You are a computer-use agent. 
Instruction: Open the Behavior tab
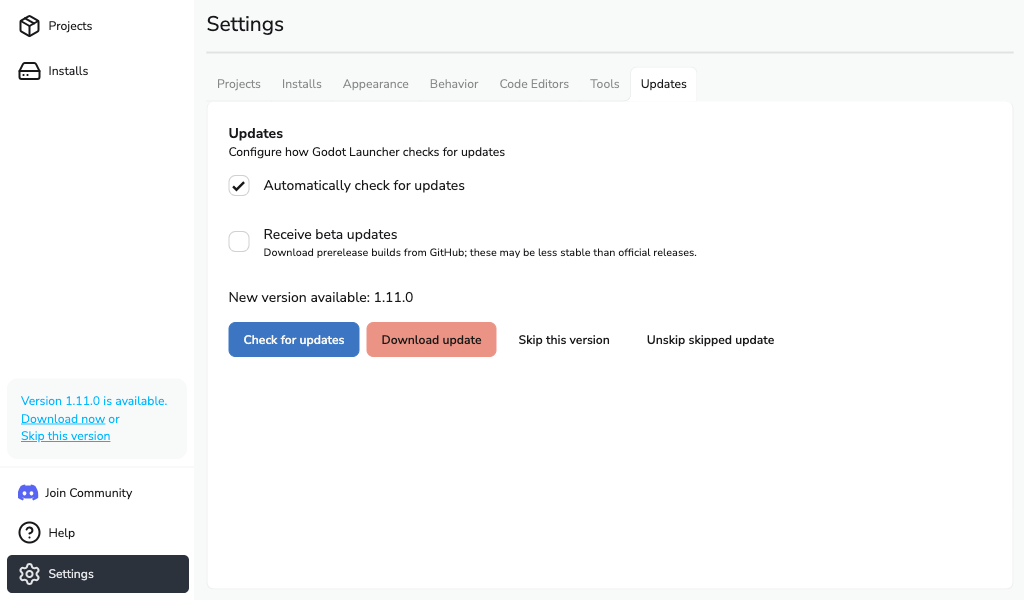click(x=454, y=84)
